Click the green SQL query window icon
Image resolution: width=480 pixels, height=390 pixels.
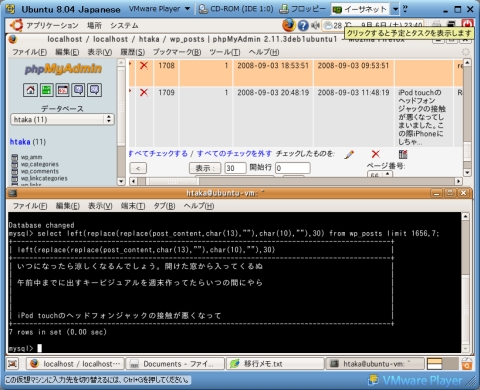(46, 90)
